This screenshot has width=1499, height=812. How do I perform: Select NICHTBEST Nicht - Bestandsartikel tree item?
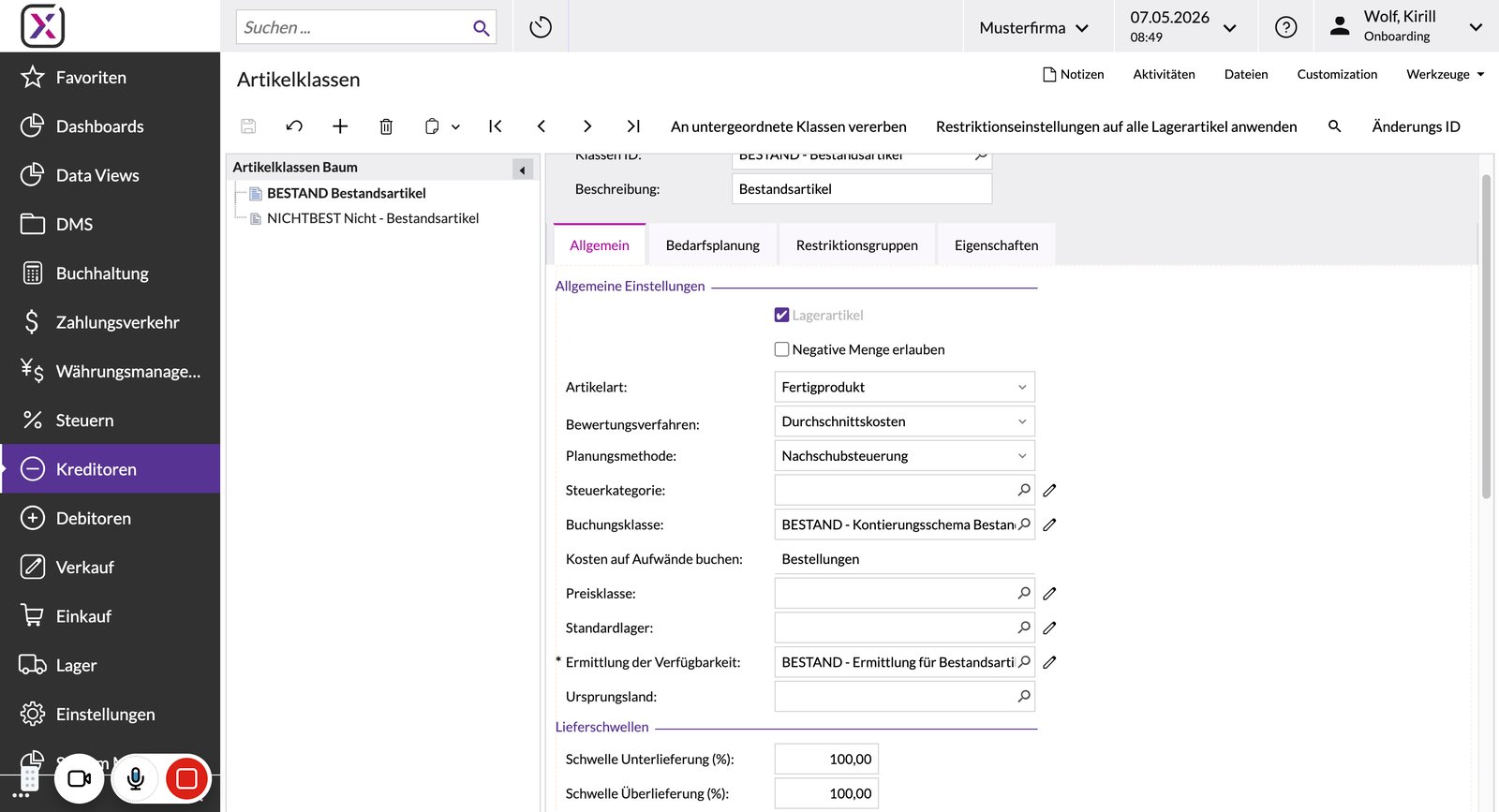pyautogui.click(x=373, y=218)
